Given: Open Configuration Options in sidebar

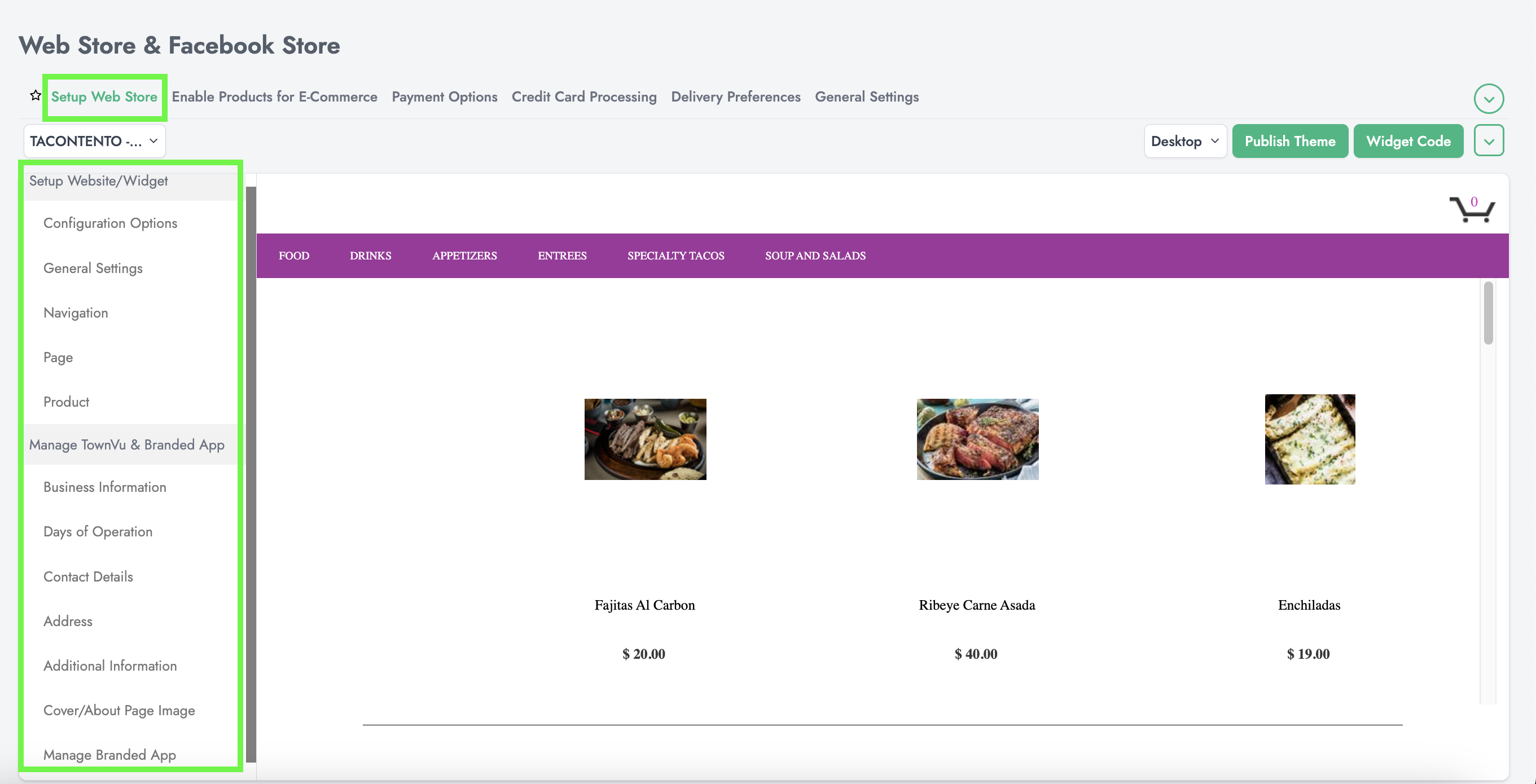Looking at the screenshot, I should (110, 223).
